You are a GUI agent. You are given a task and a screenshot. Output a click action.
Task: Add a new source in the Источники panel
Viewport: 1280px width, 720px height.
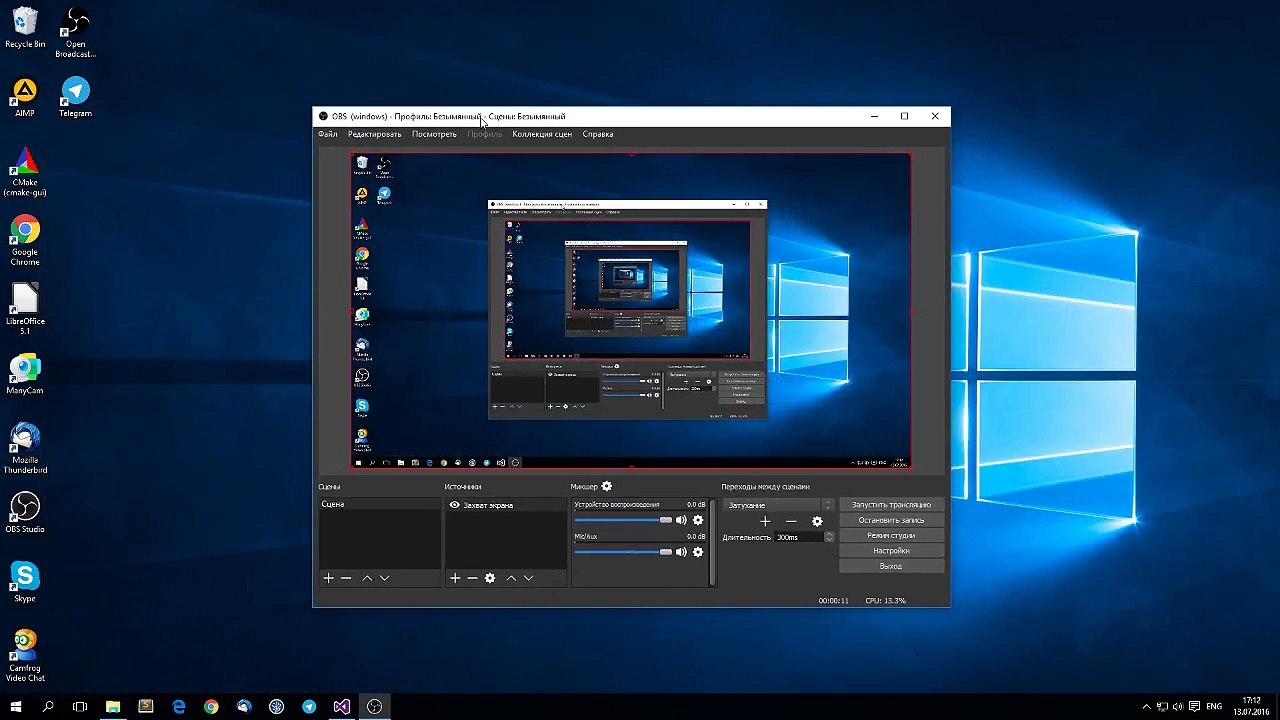tap(455, 578)
